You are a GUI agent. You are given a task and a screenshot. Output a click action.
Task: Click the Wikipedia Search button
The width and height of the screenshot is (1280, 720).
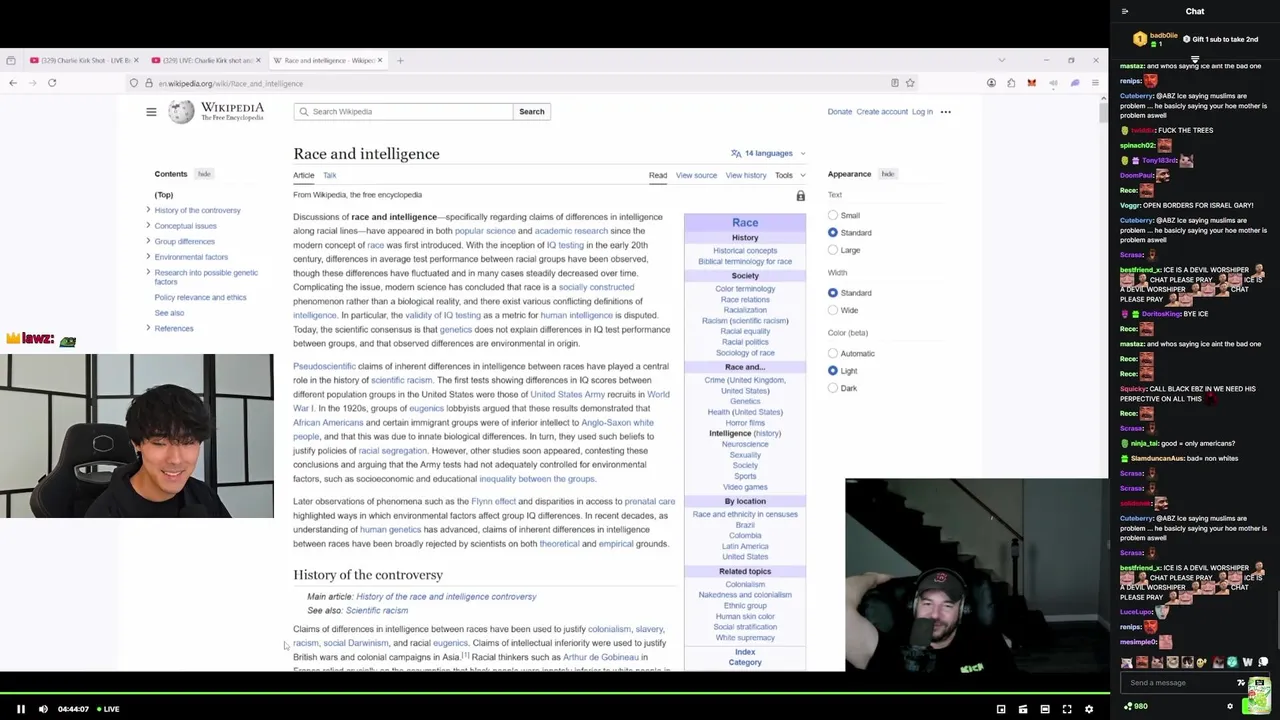point(531,112)
